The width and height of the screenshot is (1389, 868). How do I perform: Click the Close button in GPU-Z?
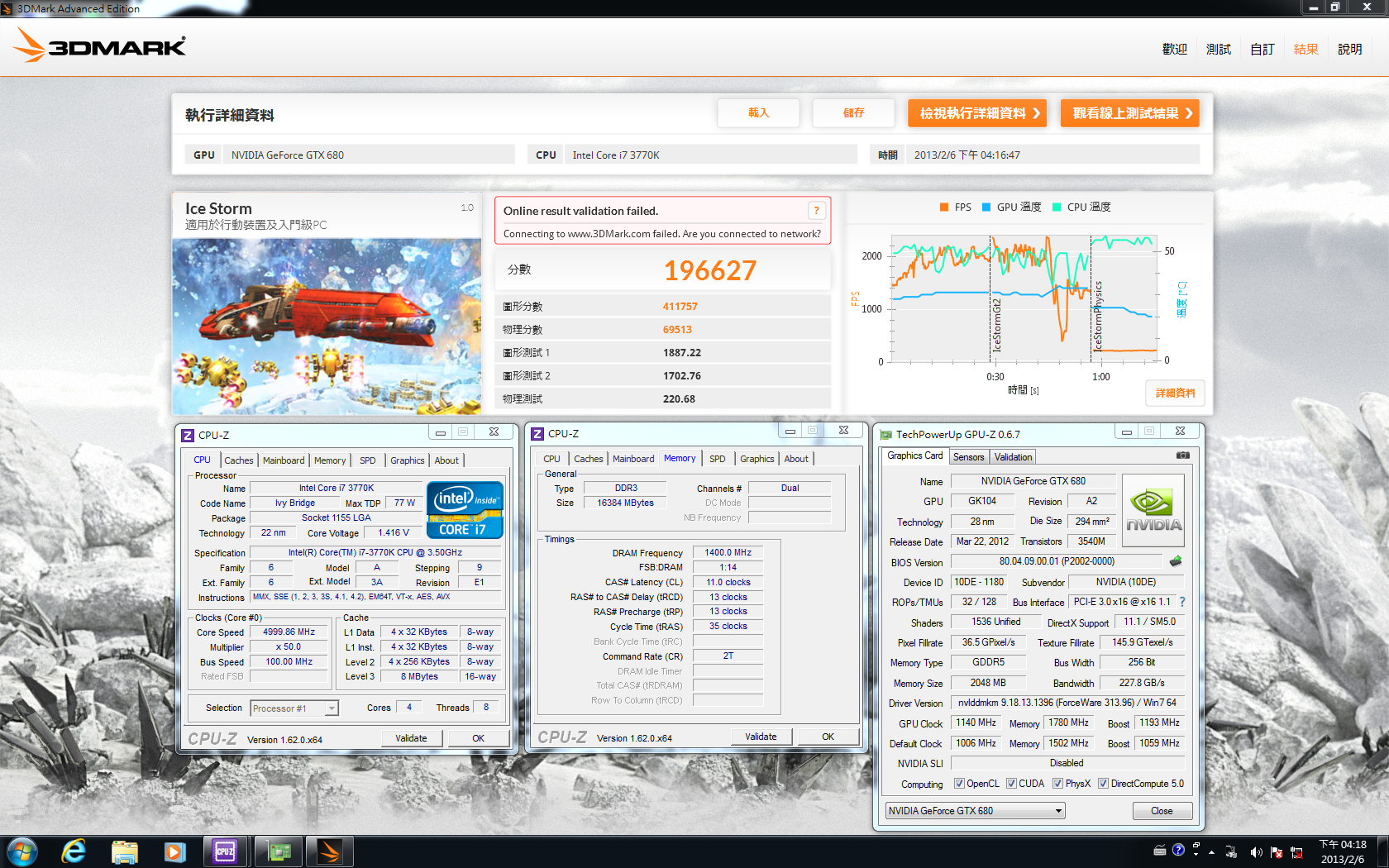(x=1162, y=811)
